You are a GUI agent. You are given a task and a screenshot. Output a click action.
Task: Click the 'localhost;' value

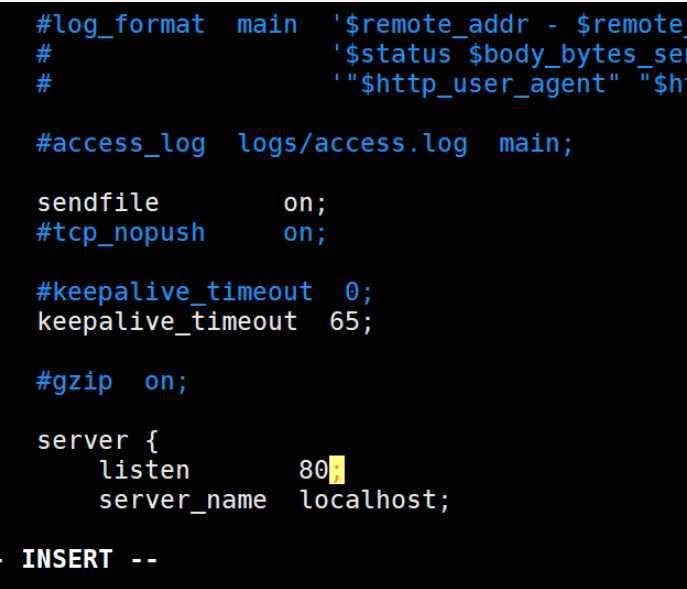point(375,500)
